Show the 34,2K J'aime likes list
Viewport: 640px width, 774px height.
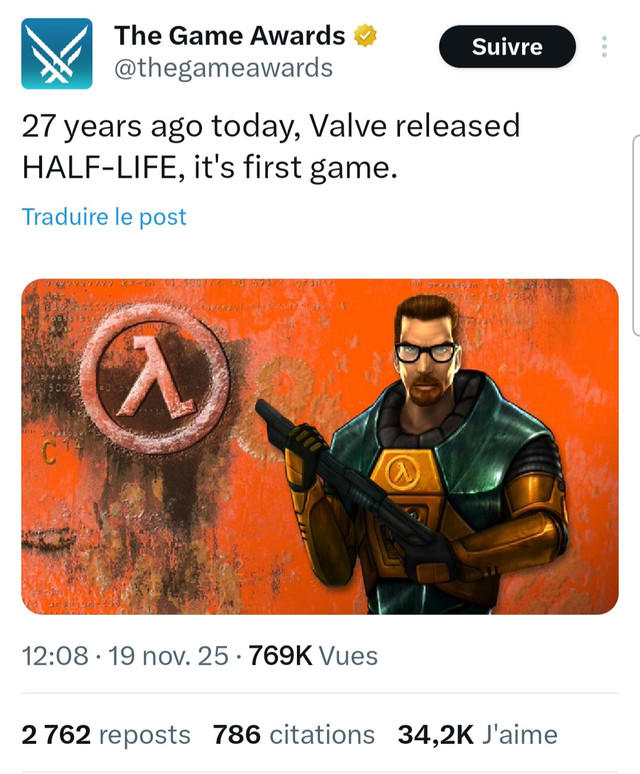coord(478,735)
